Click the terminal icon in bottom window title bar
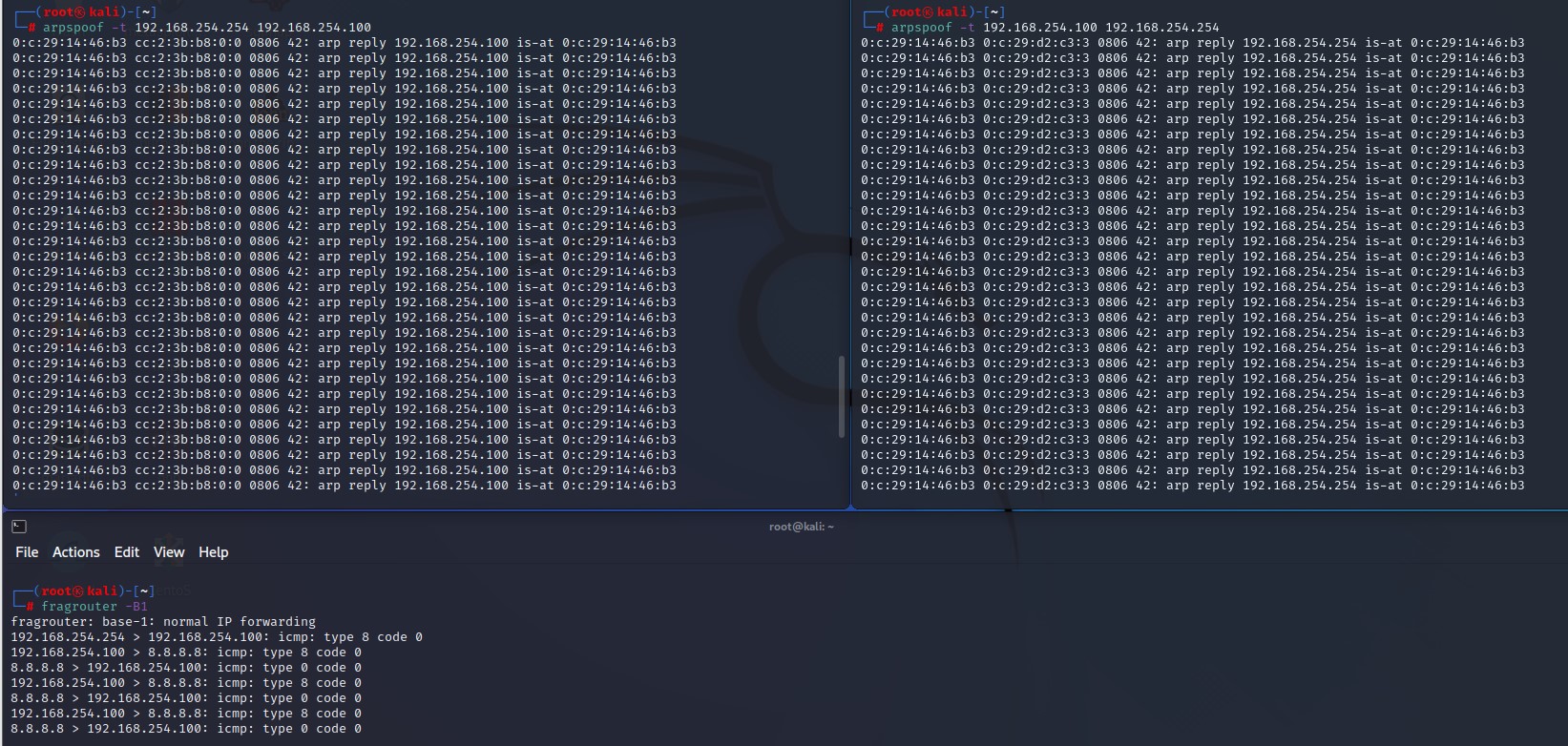1568x746 pixels. click(19, 527)
